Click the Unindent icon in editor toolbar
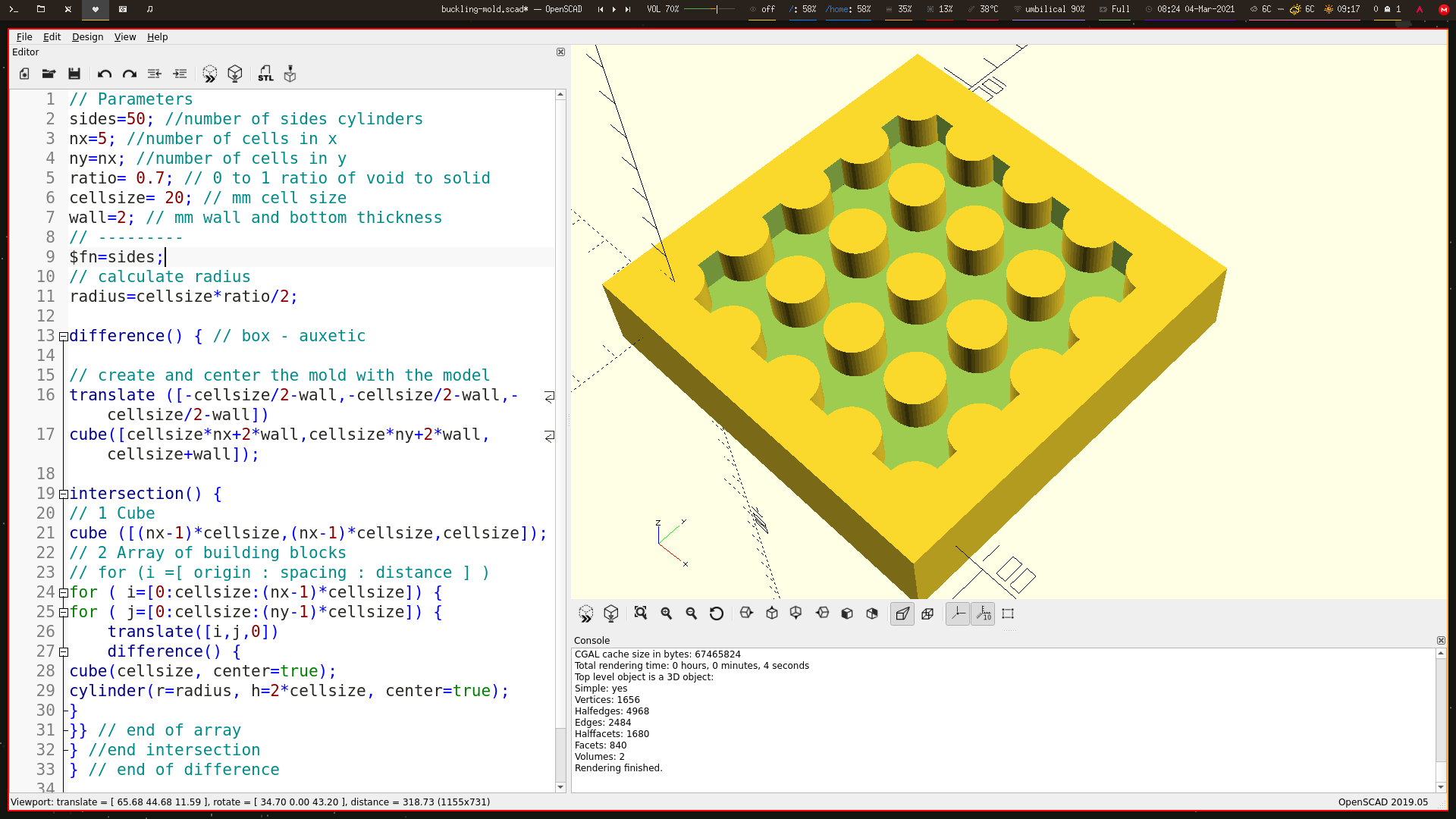Screen dimensions: 1456x819 click(155, 74)
